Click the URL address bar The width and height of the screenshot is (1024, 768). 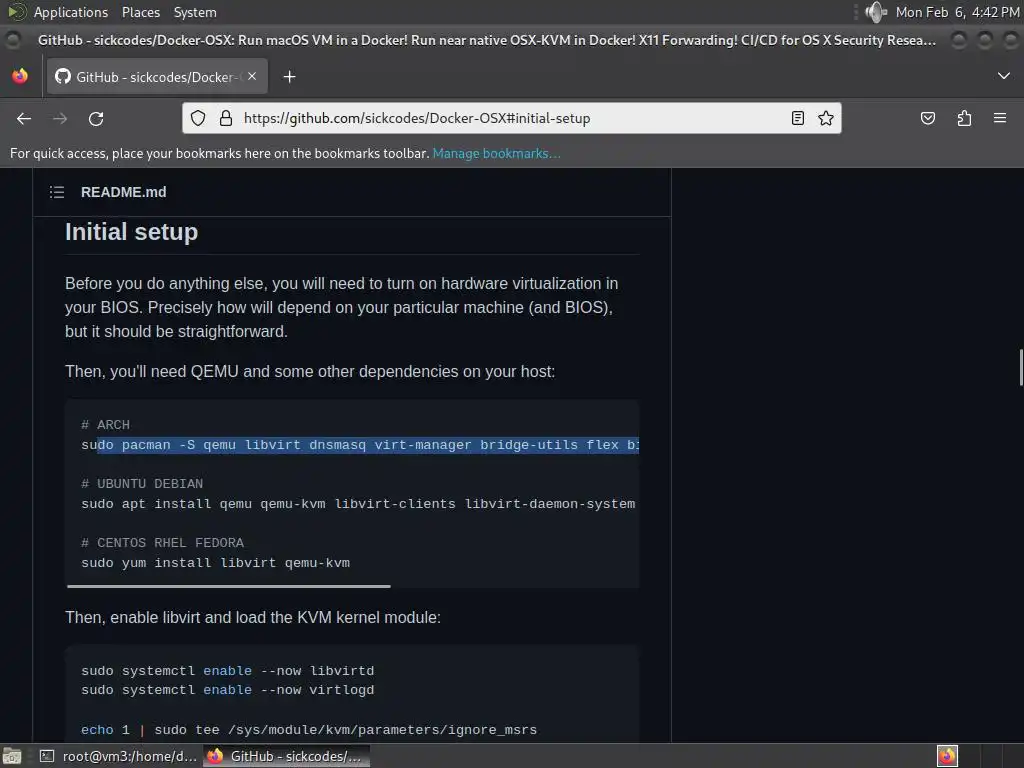[511, 118]
